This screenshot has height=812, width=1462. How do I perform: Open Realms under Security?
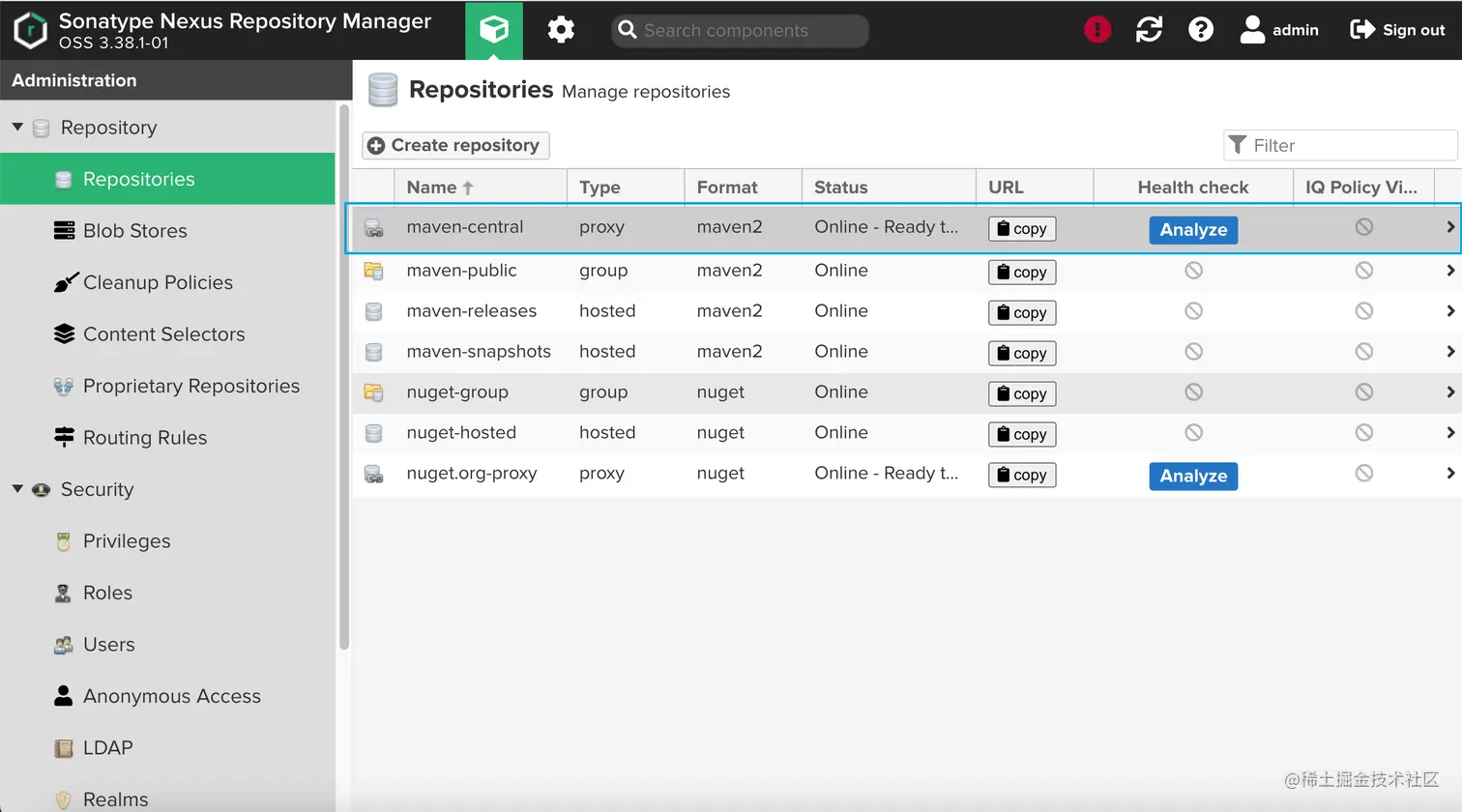coord(167,798)
